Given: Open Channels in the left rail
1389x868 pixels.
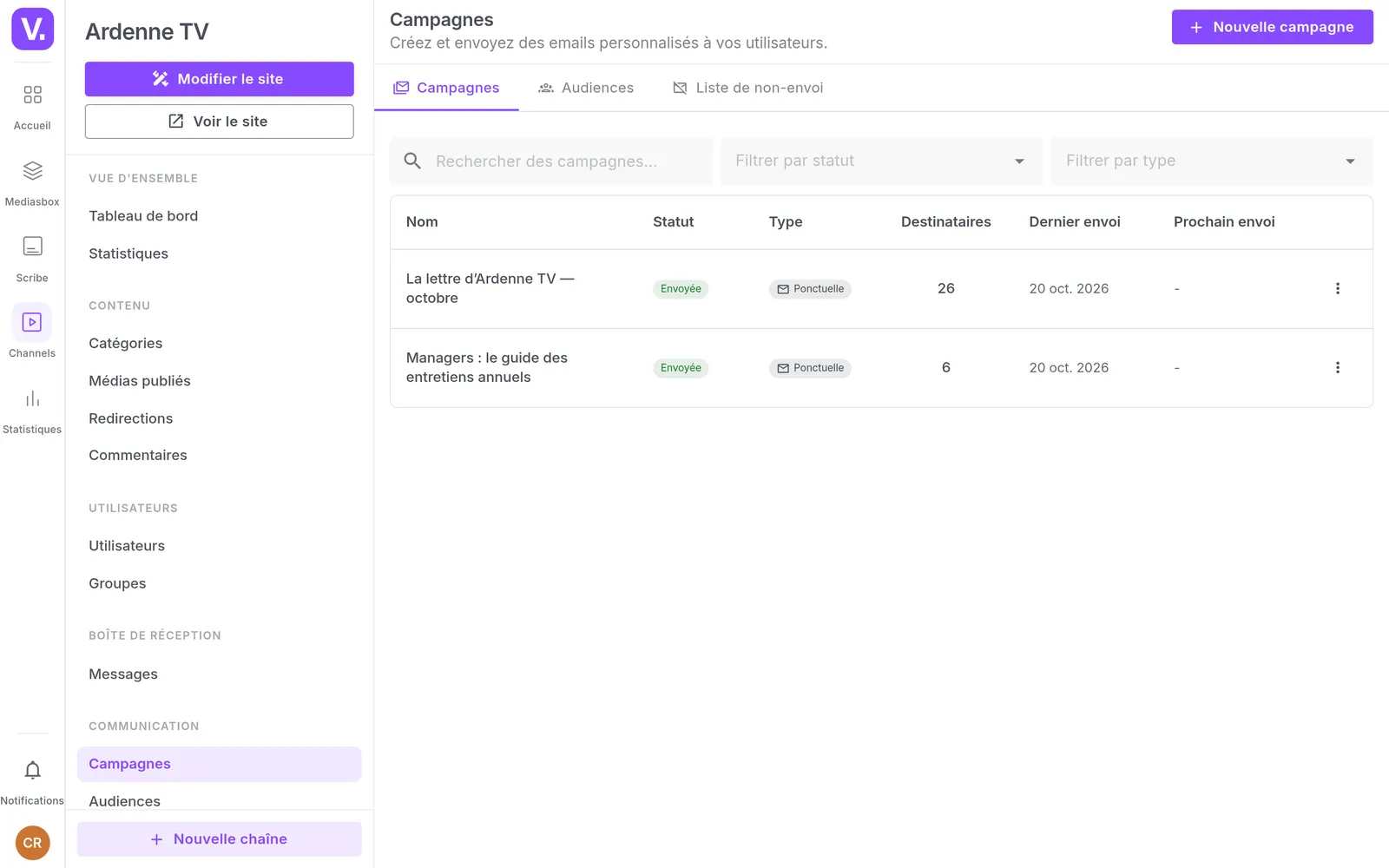Looking at the screenshot, I should coord(32,332).
